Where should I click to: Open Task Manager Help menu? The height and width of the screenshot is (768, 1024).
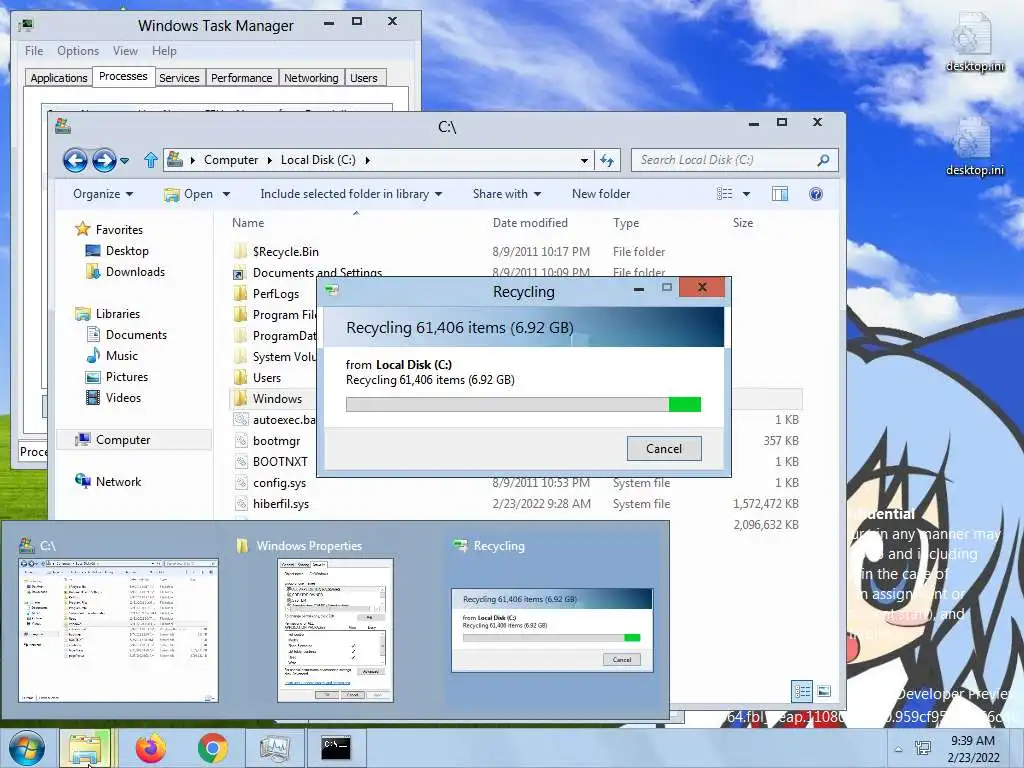point(164,51)
